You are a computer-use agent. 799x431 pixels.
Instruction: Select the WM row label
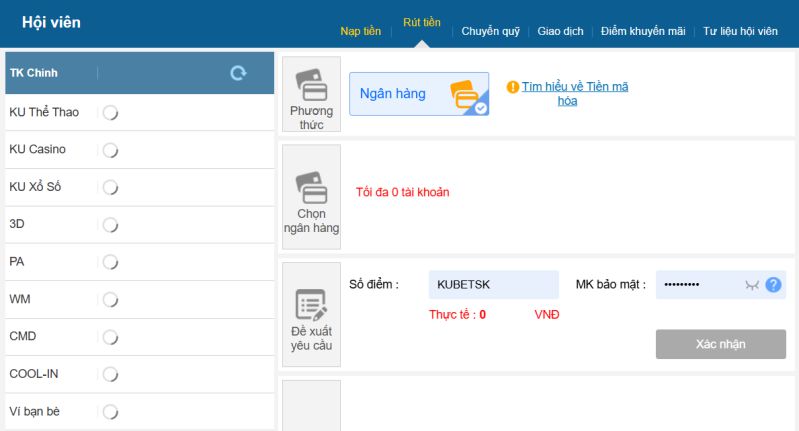20,299
